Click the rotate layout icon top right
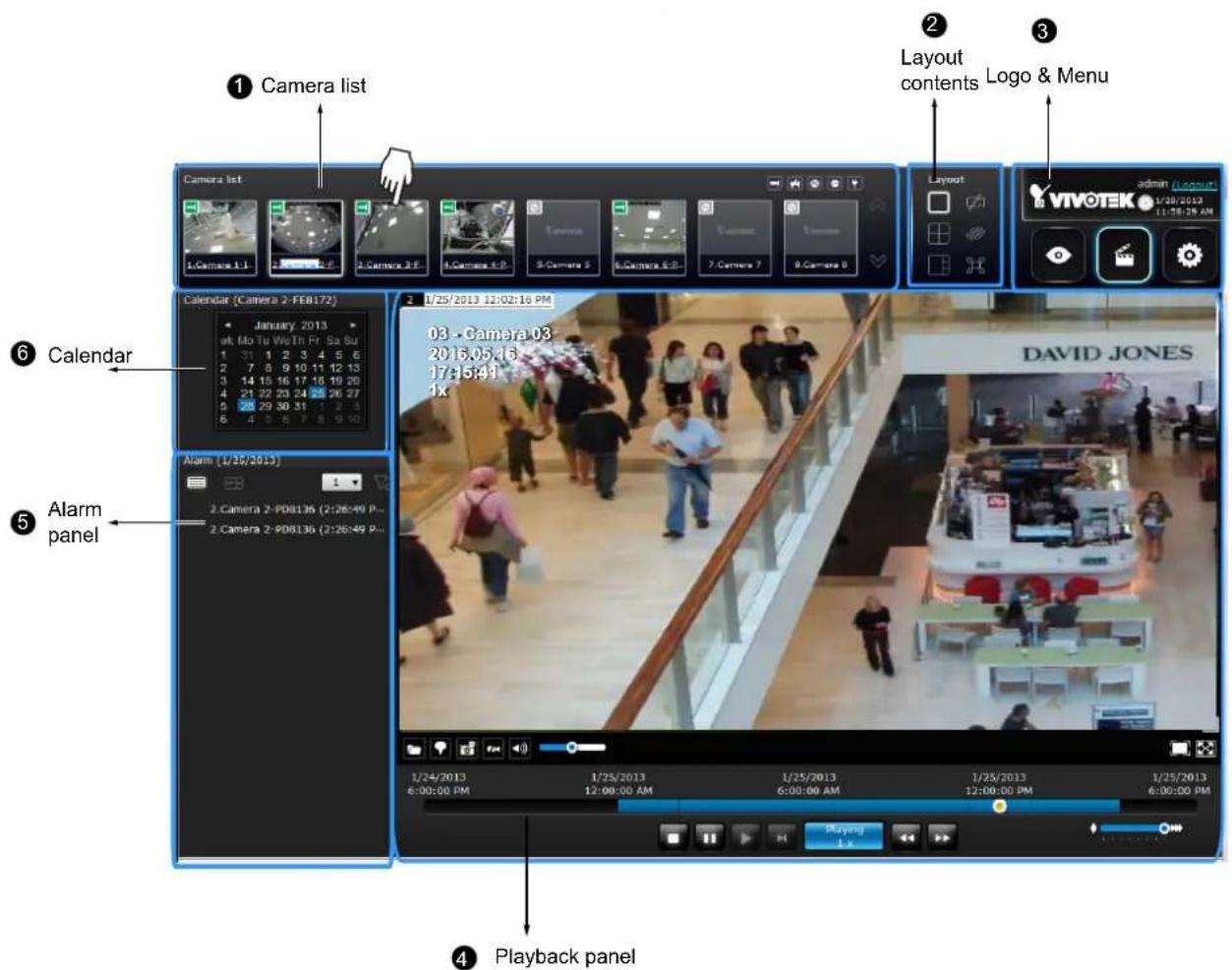 point(975,201)
